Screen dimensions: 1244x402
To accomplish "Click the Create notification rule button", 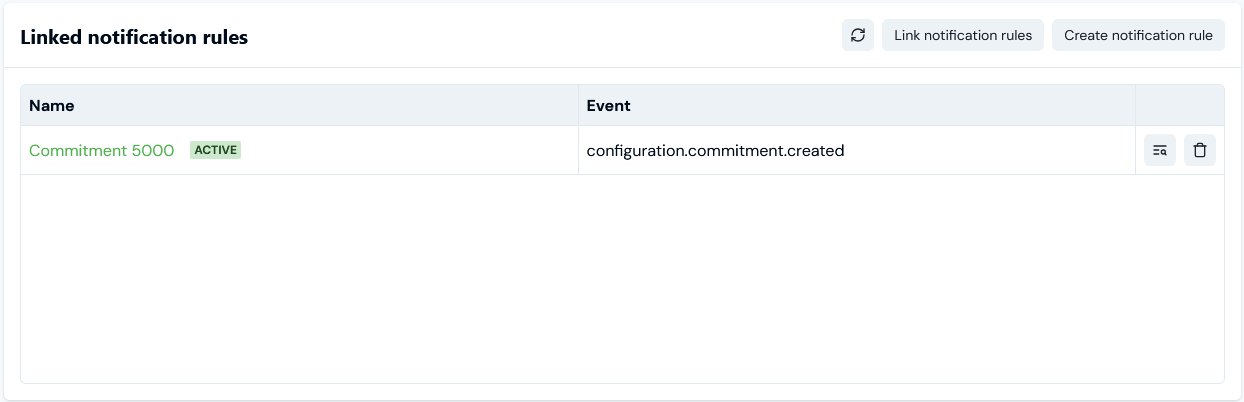I will [1138, 35].
